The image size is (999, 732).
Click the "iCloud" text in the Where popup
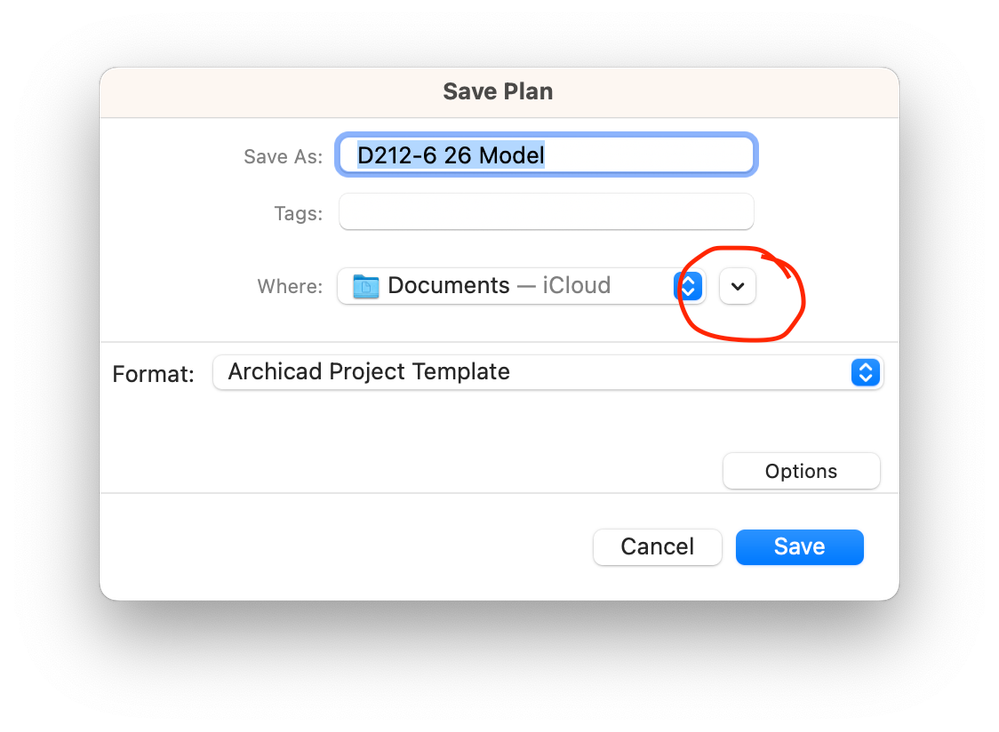pyautogui.click(x=576, y=286)
